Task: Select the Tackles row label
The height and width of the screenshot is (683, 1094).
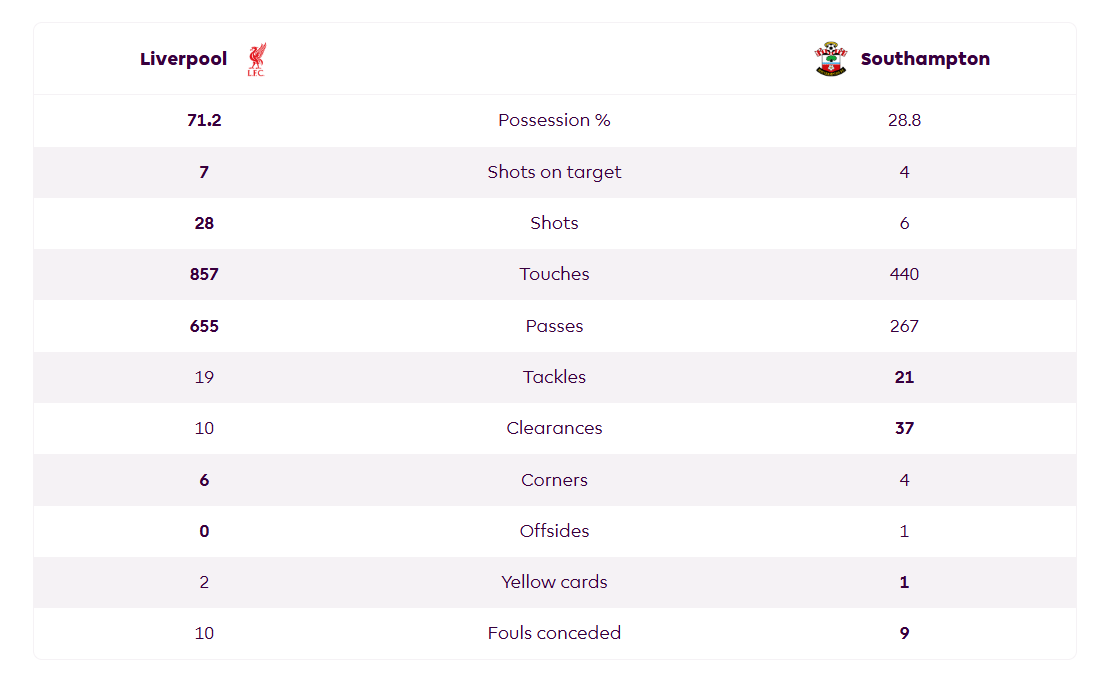Action: click(554, 377)
